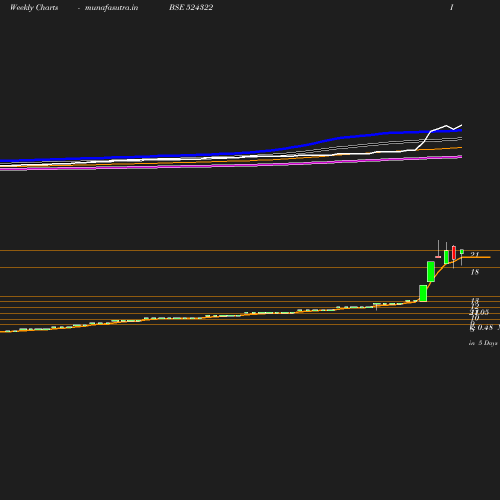Click the last small green candle
The height and width of the screenshot is (500, 500).
pyautogui.click(x=462, y=252)
